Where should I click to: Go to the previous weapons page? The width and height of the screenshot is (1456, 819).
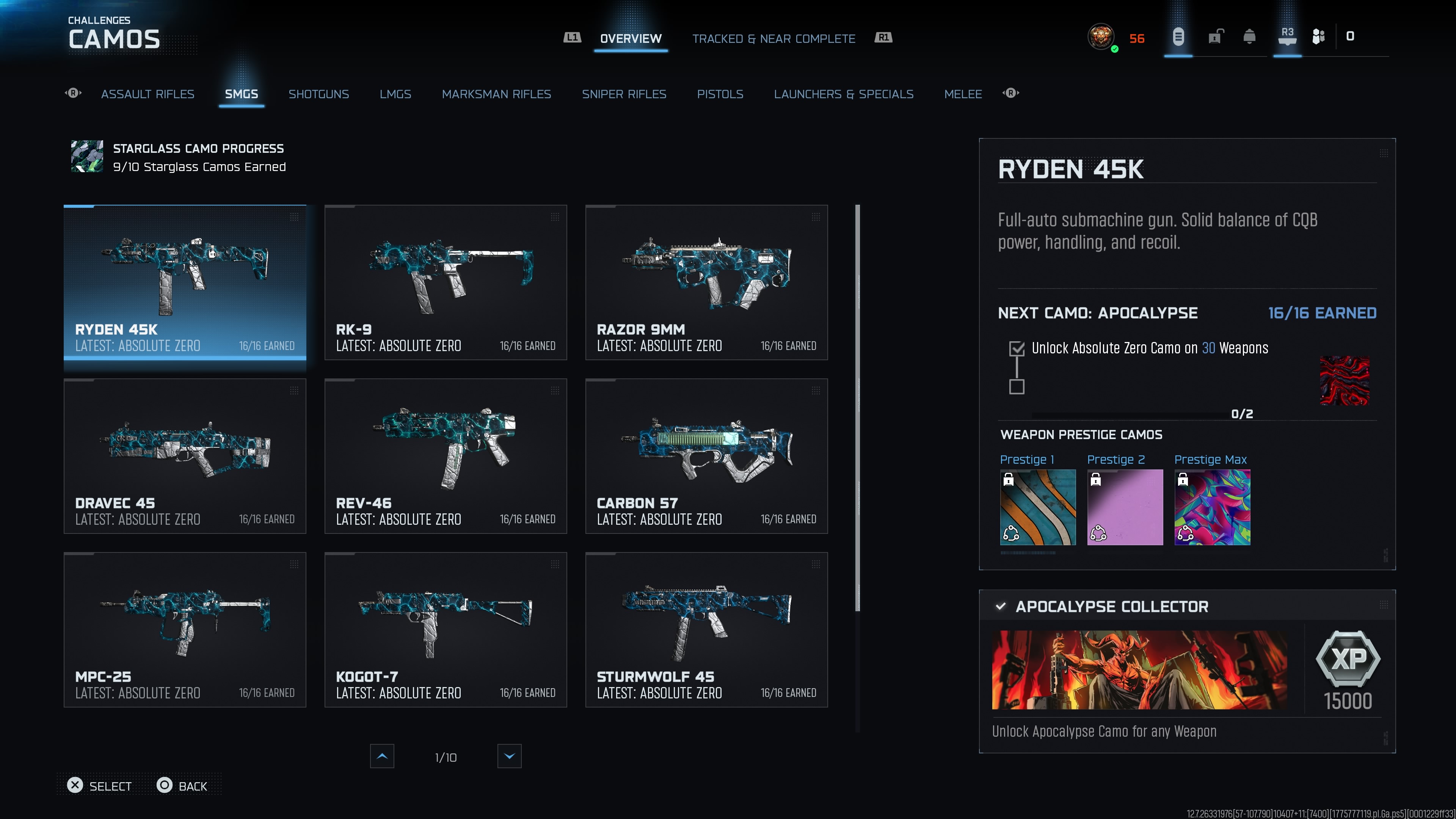tap(382, 756)
